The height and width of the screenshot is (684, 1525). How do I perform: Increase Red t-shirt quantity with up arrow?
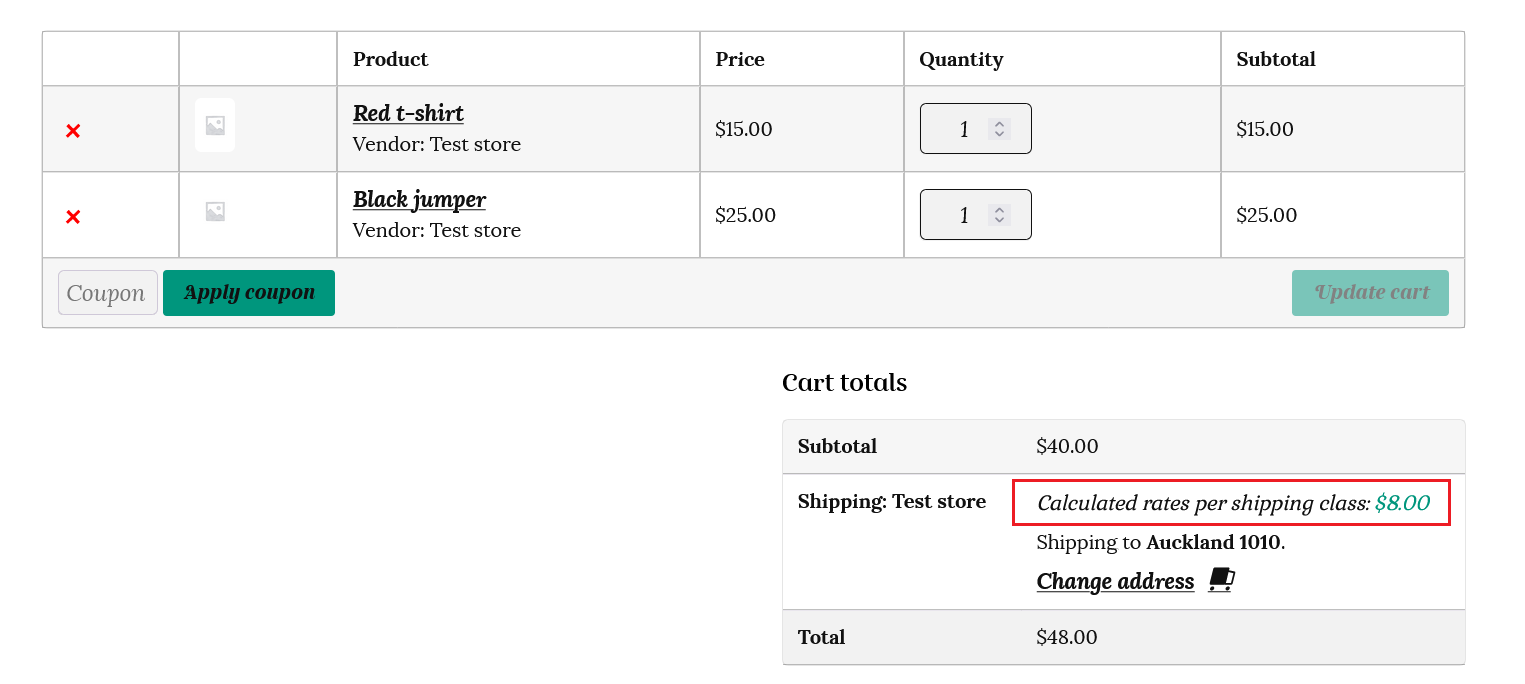pyautogui.click(x=999, y=124)
